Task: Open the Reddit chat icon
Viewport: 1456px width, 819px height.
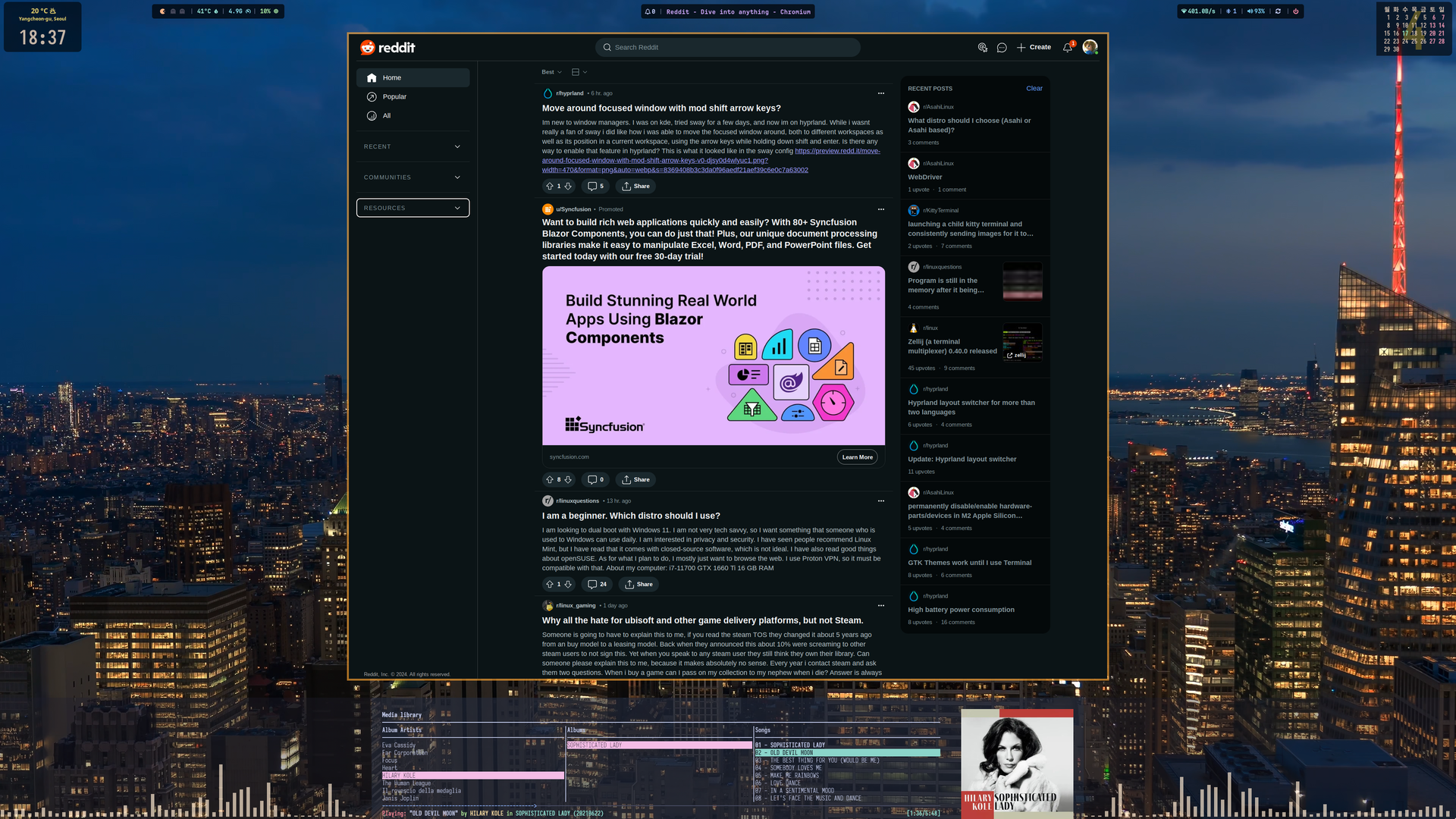Action: coord(1002,48)
